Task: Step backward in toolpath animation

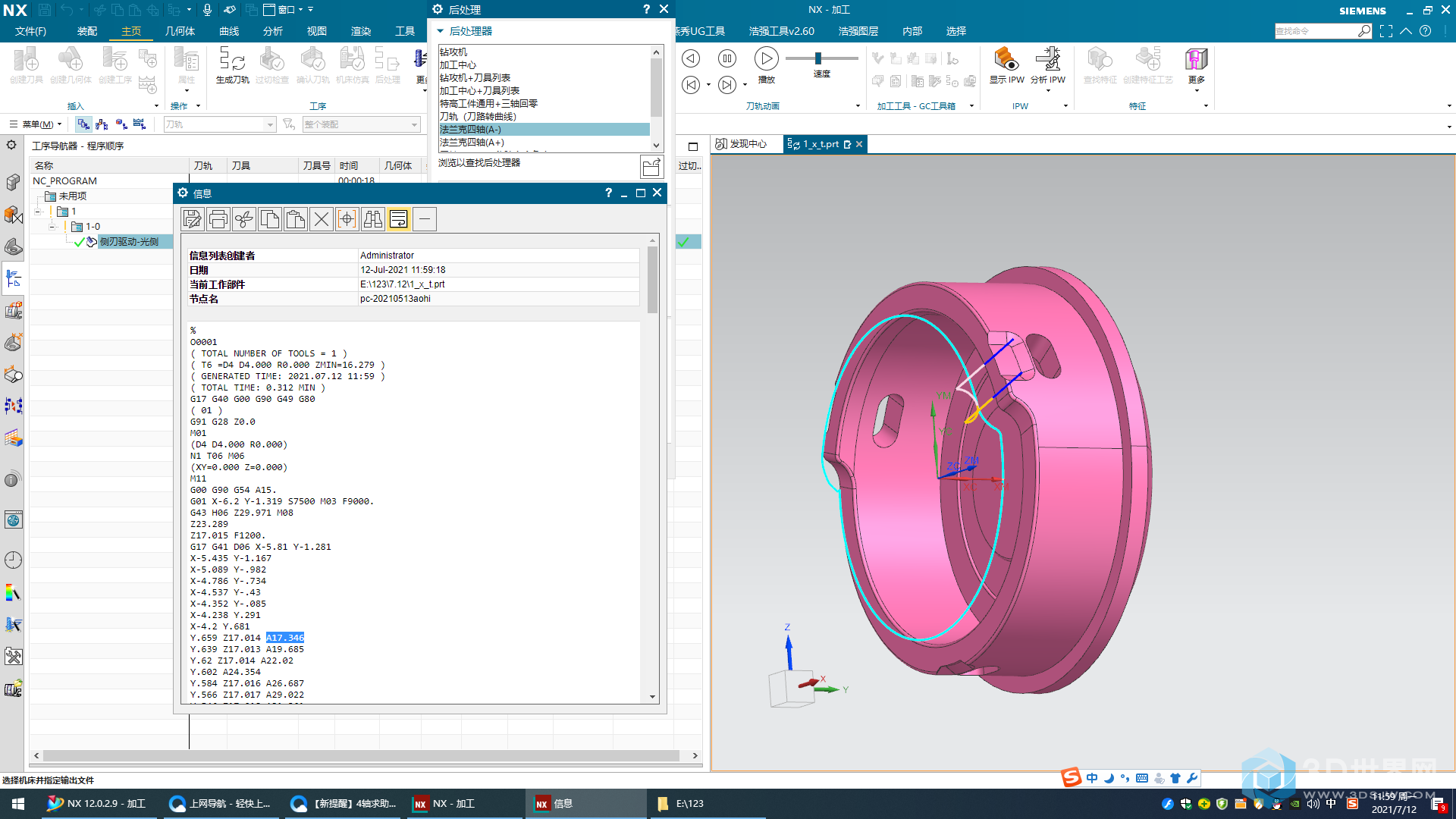Action: point(690,58)
